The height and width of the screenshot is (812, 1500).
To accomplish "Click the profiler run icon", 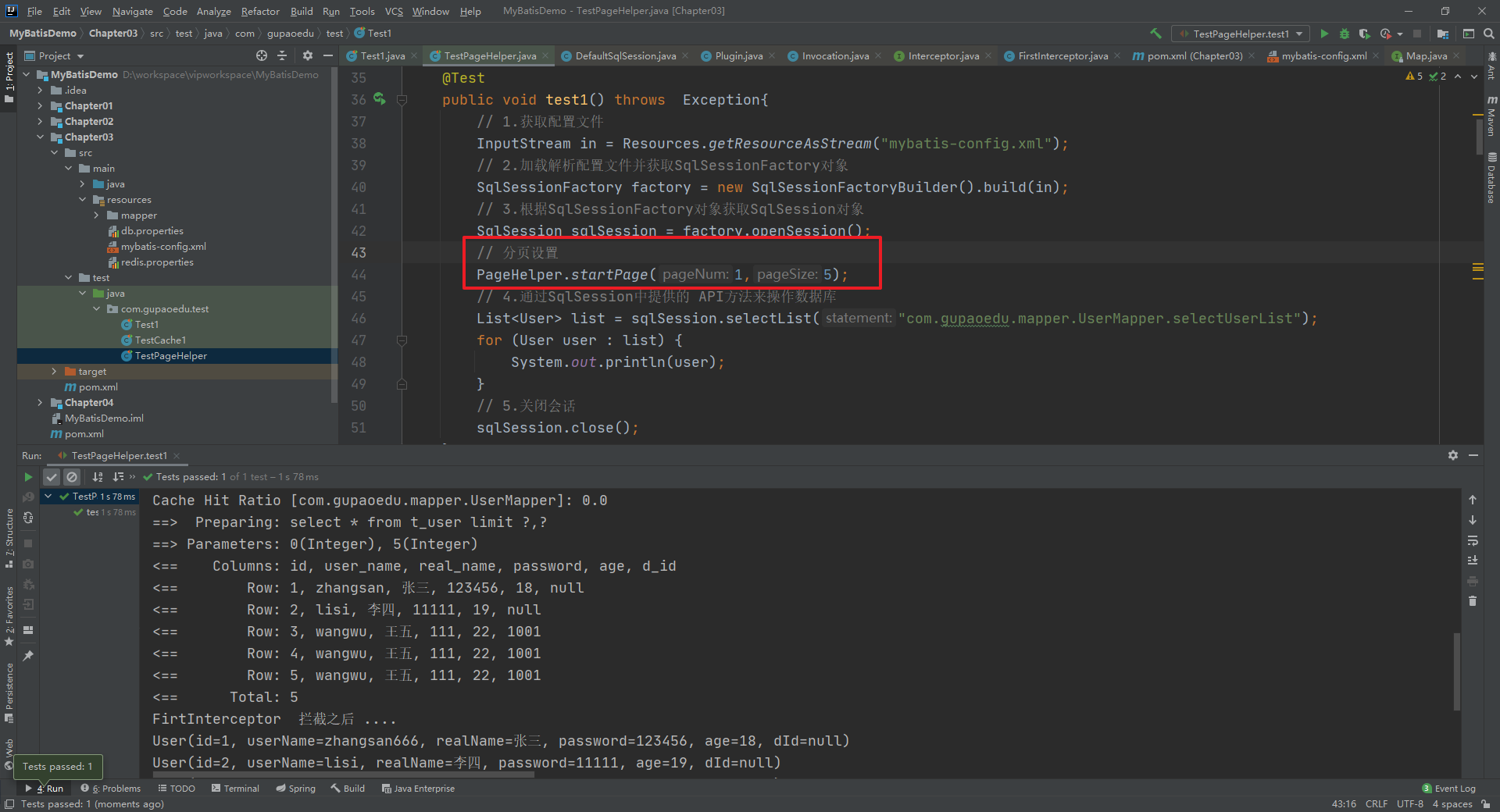I will pos(1386,34).
